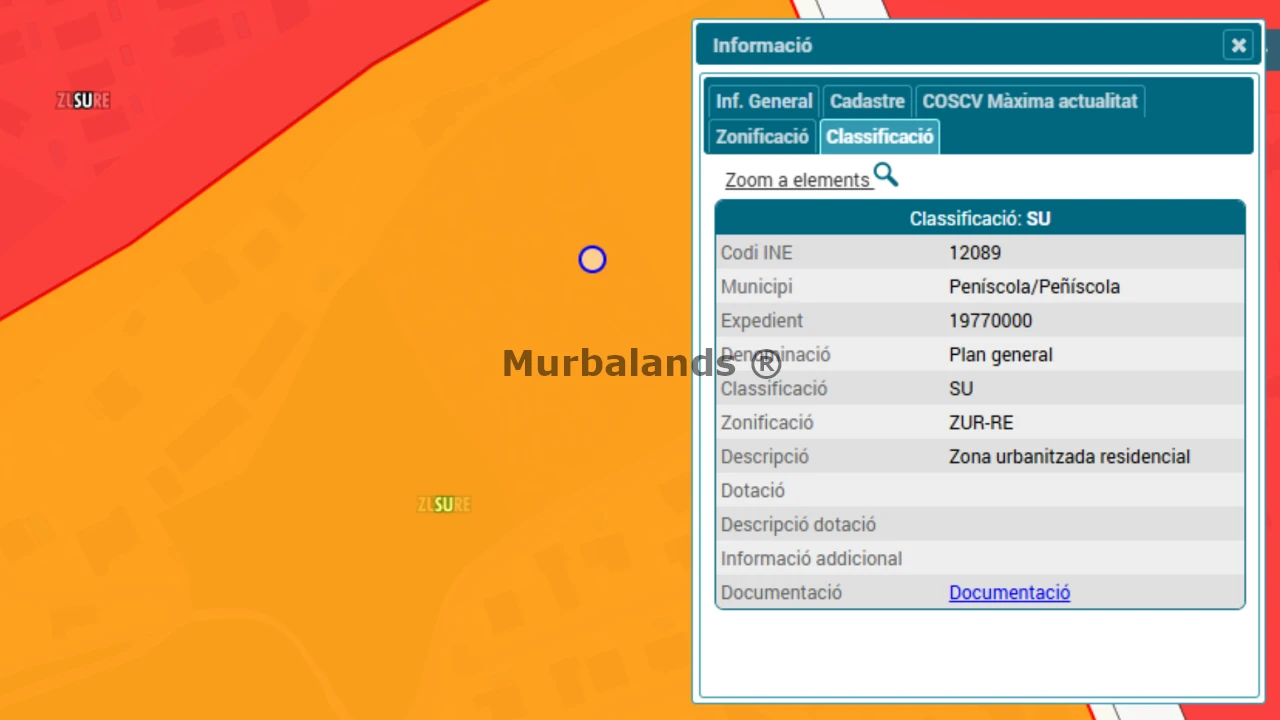1280x720 pixels.
Task: Click the Zoom a elements link
Action: [797, 180]
